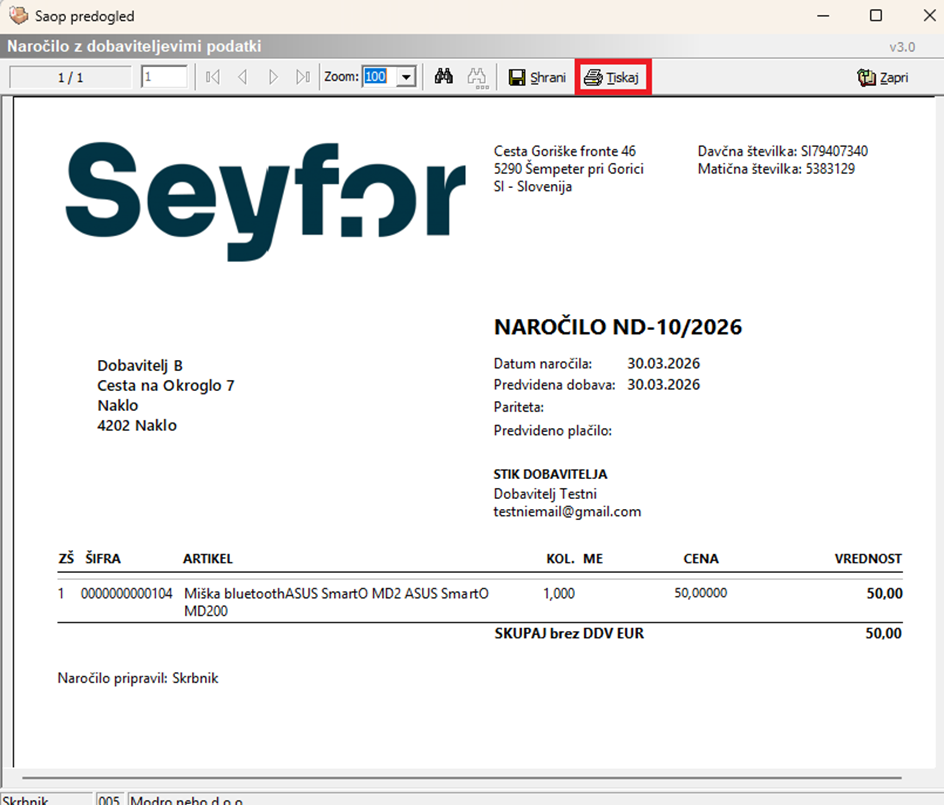Image resolution: width=944 pixels, height=805 pixels.
Task: Click the Saop predogled app icon
Action: pos(19,15)
